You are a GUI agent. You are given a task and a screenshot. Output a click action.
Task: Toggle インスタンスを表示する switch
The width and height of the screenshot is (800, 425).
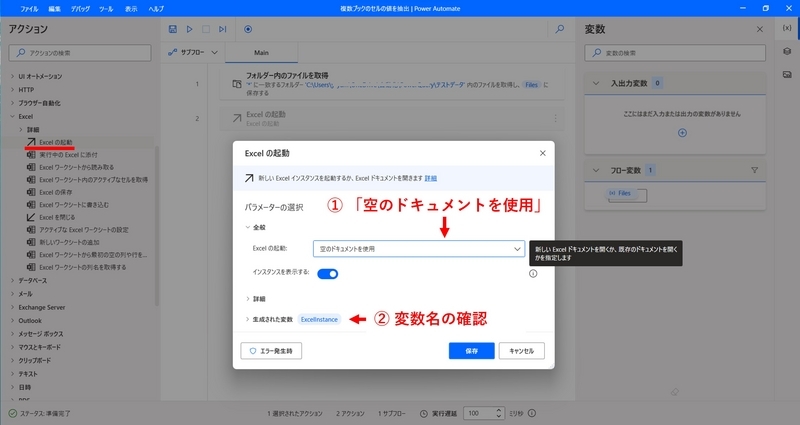click(x=328, y=274)
